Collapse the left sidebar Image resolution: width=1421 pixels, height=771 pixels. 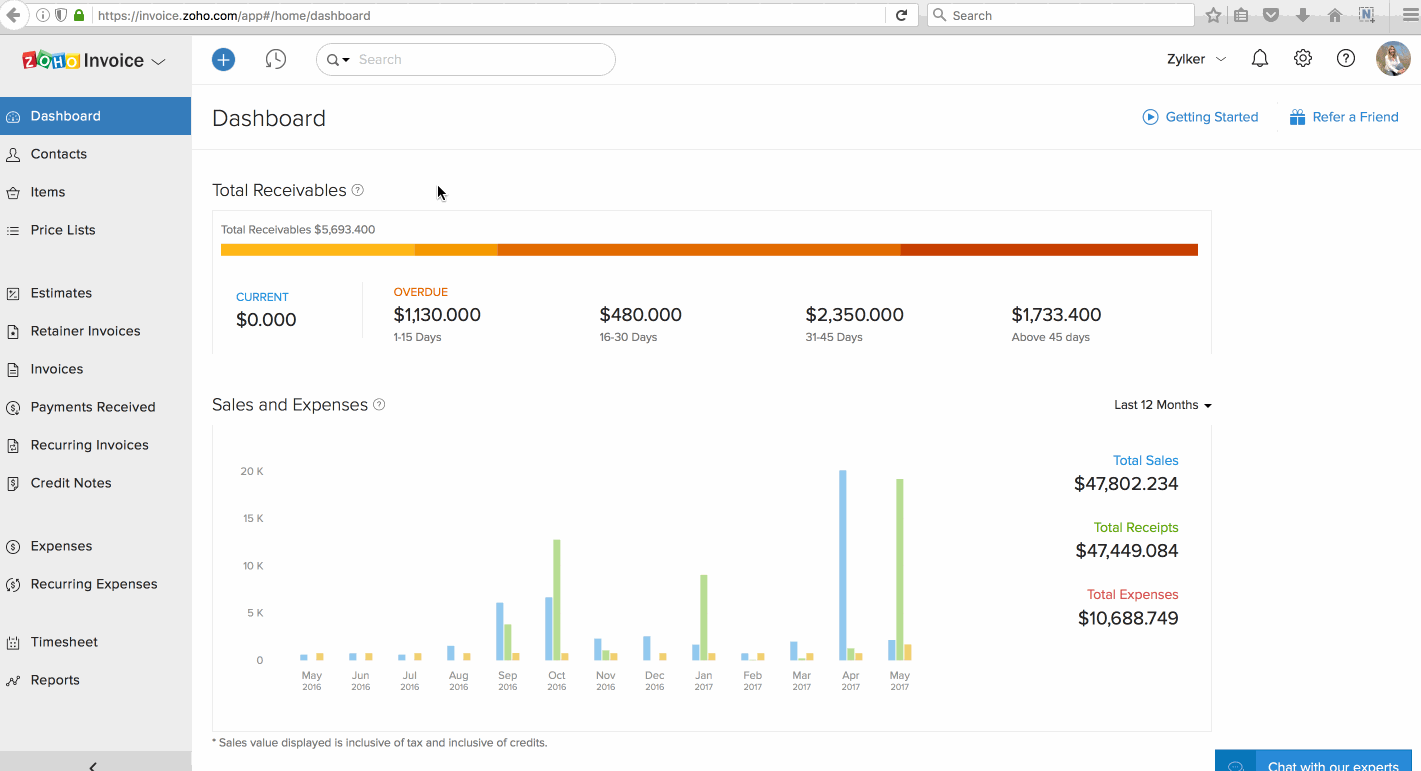click(x=93, y=765)
